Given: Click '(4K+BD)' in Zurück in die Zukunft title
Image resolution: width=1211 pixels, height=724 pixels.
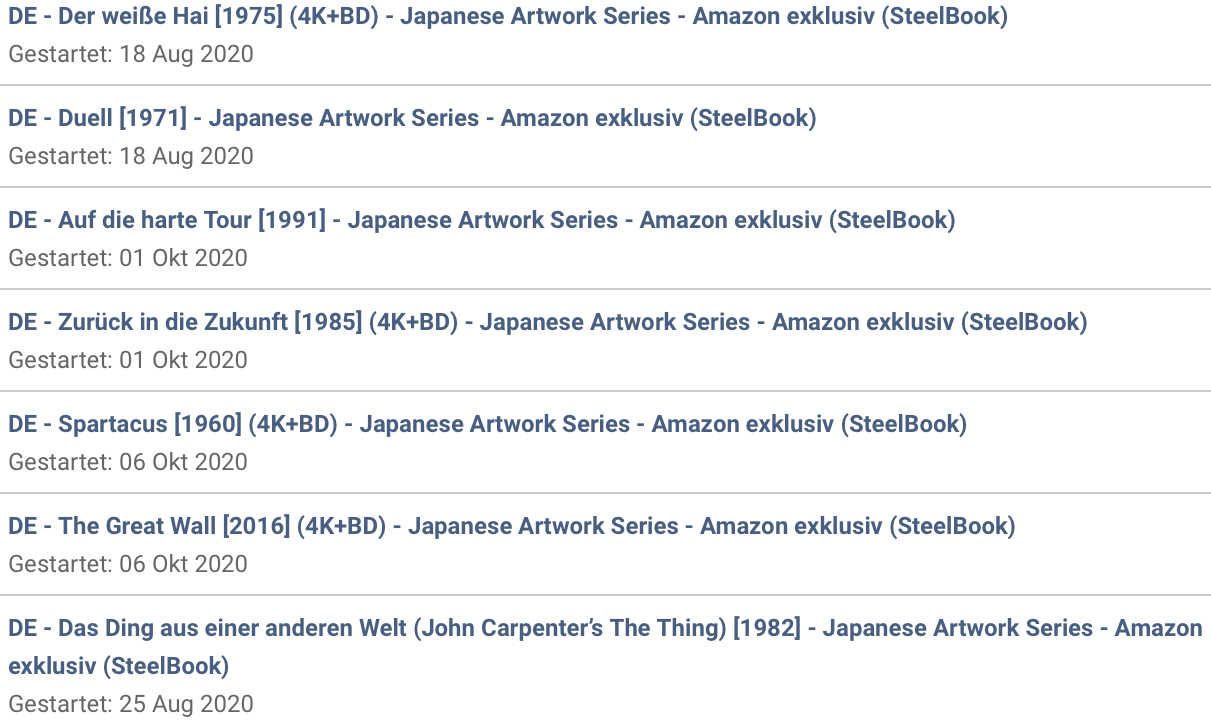Looking at the screenshot, I should [413, 322].
